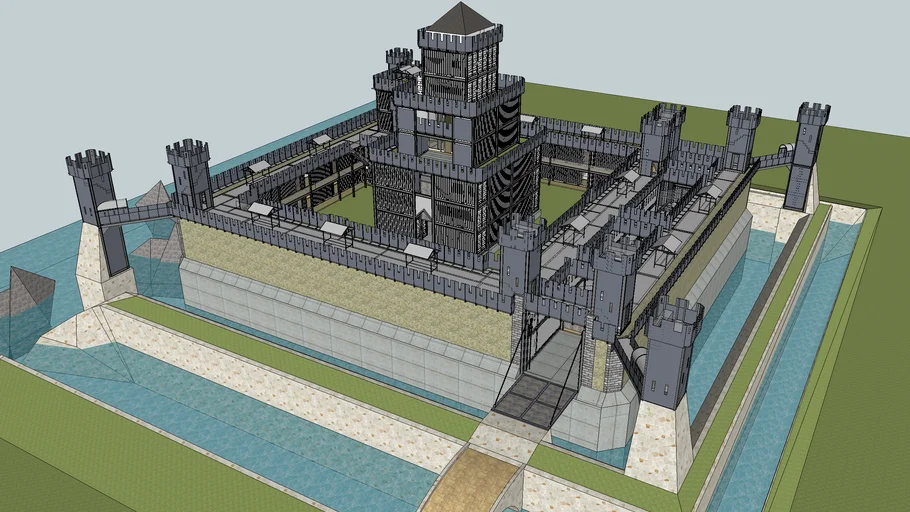Click the lowered drawbridge at the castle gate

[x=535, y=399]
